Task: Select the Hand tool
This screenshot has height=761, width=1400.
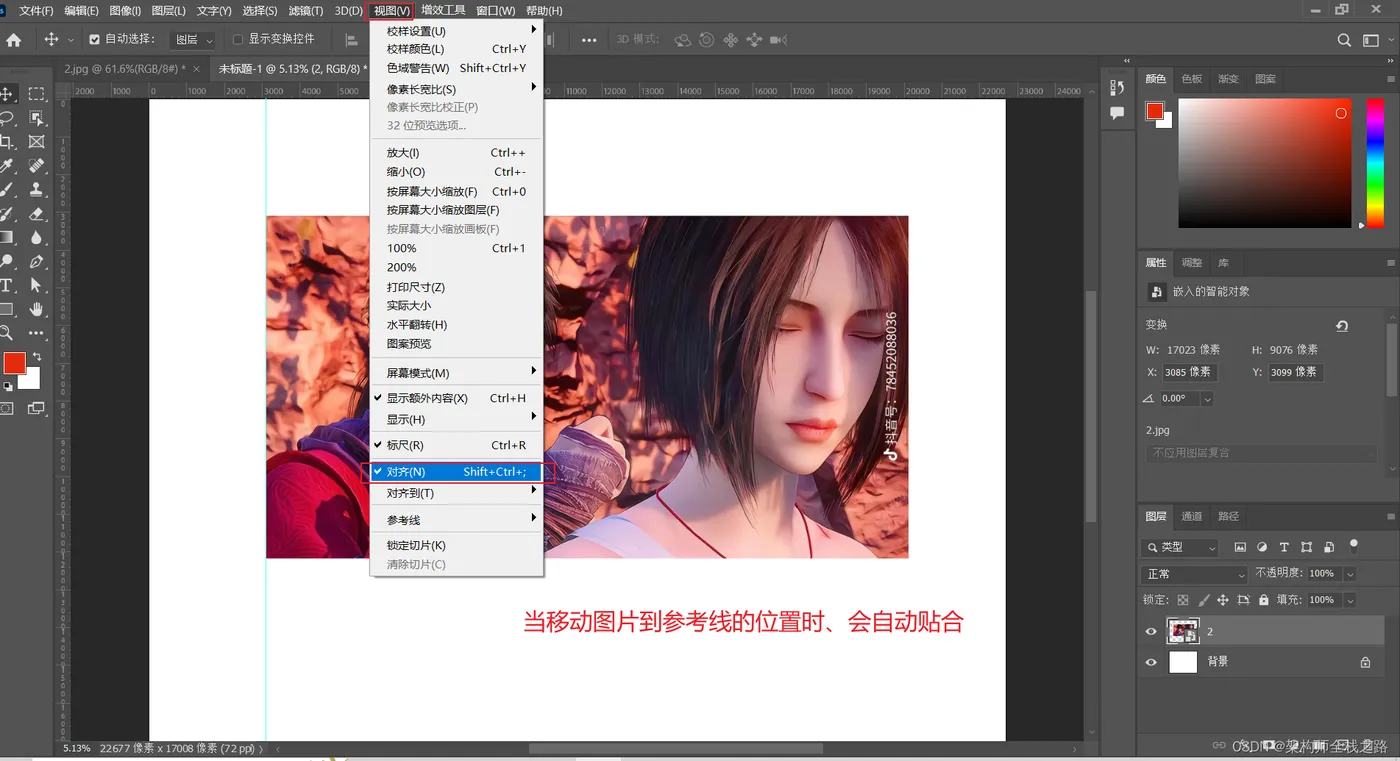Action: pos(37,310)
